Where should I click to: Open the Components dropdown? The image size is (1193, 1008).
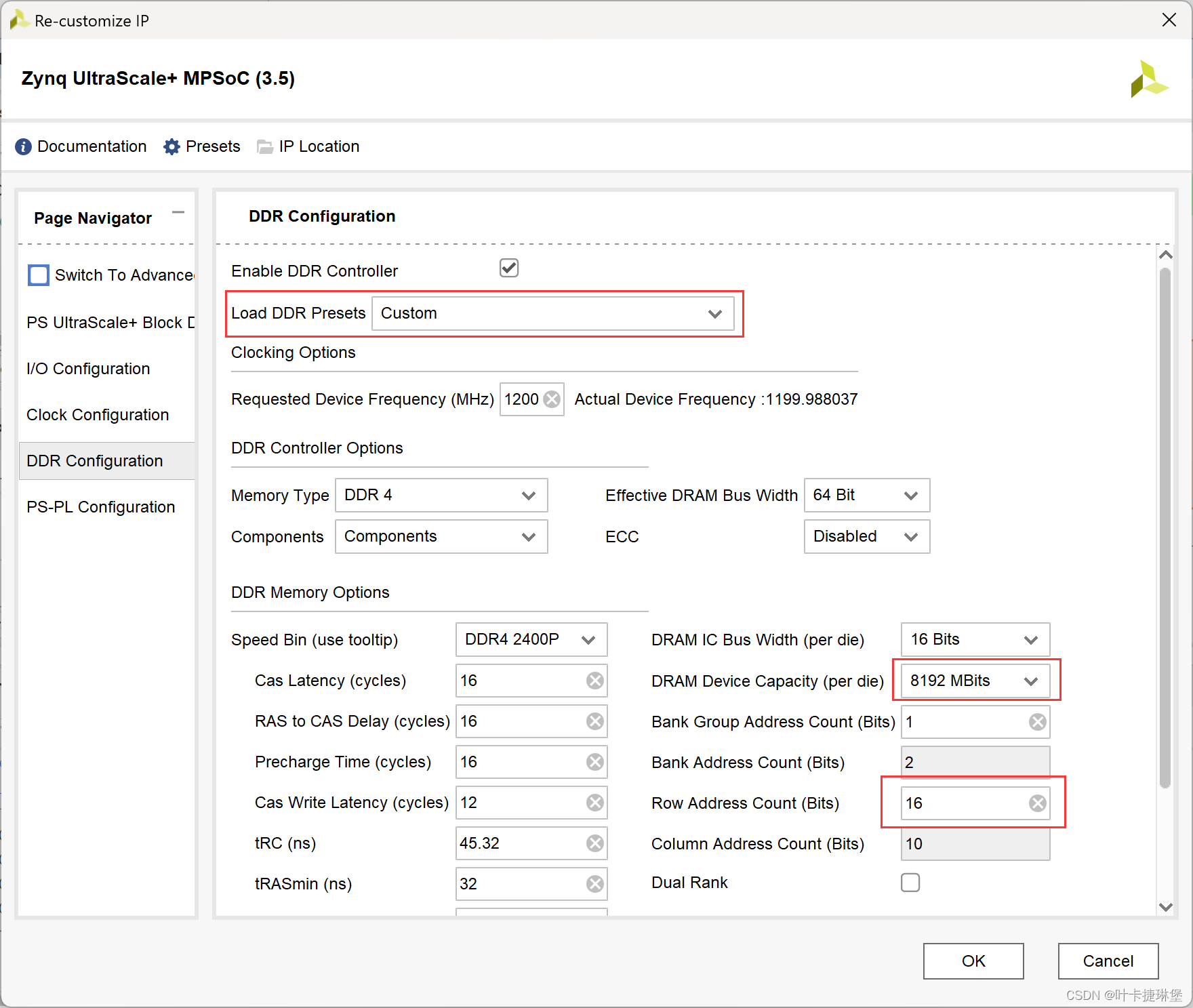[441, 537]
